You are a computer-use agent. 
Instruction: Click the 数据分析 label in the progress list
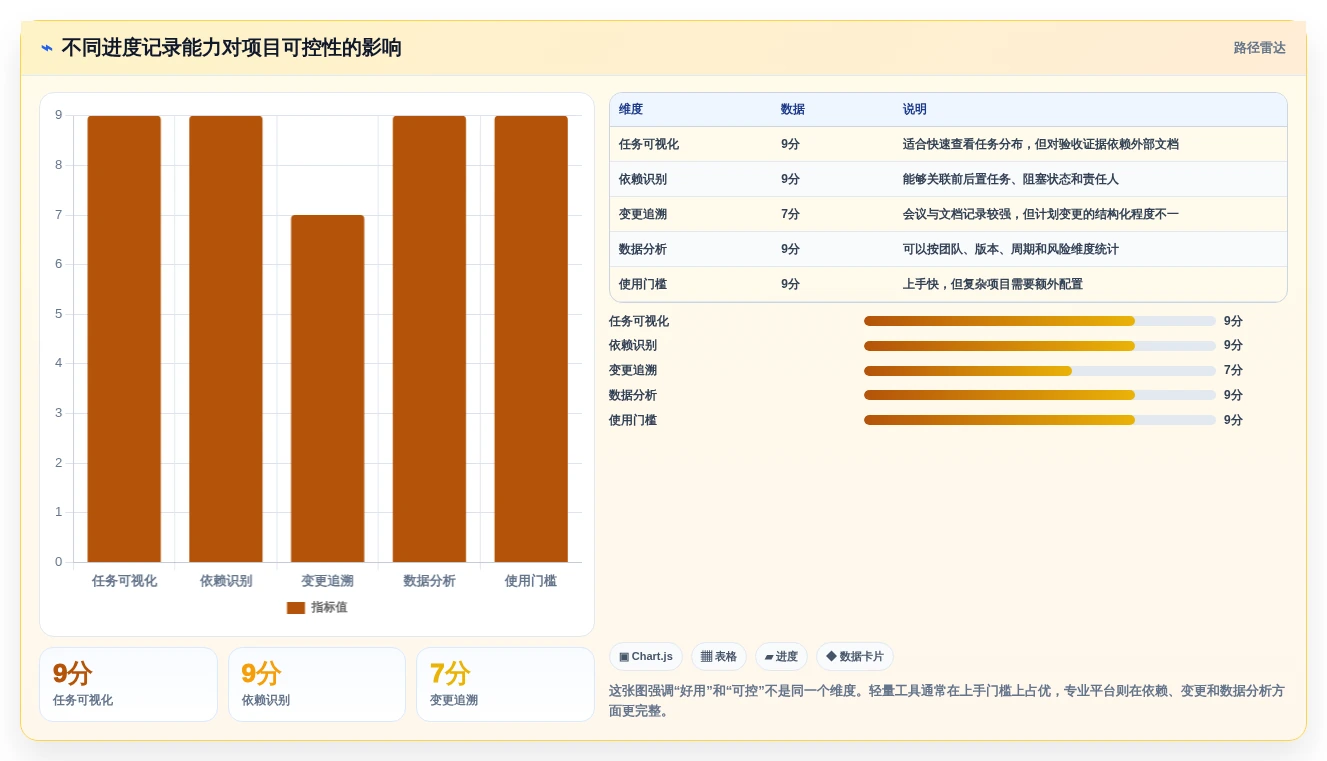coord(633,395)
